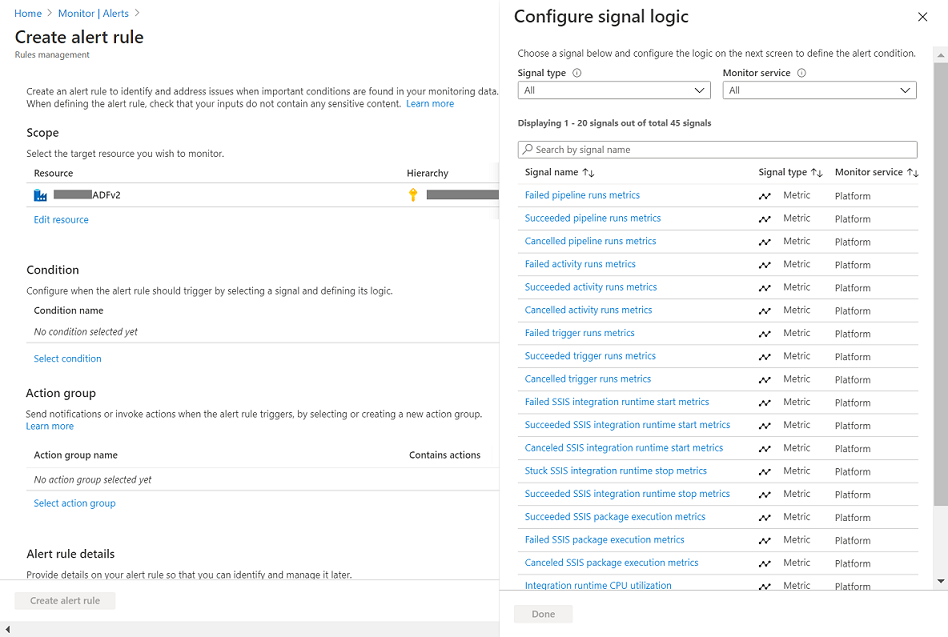Click the chart icon beside Stuck SSIS integration runtime stop metrics

(x=765, y=471)
